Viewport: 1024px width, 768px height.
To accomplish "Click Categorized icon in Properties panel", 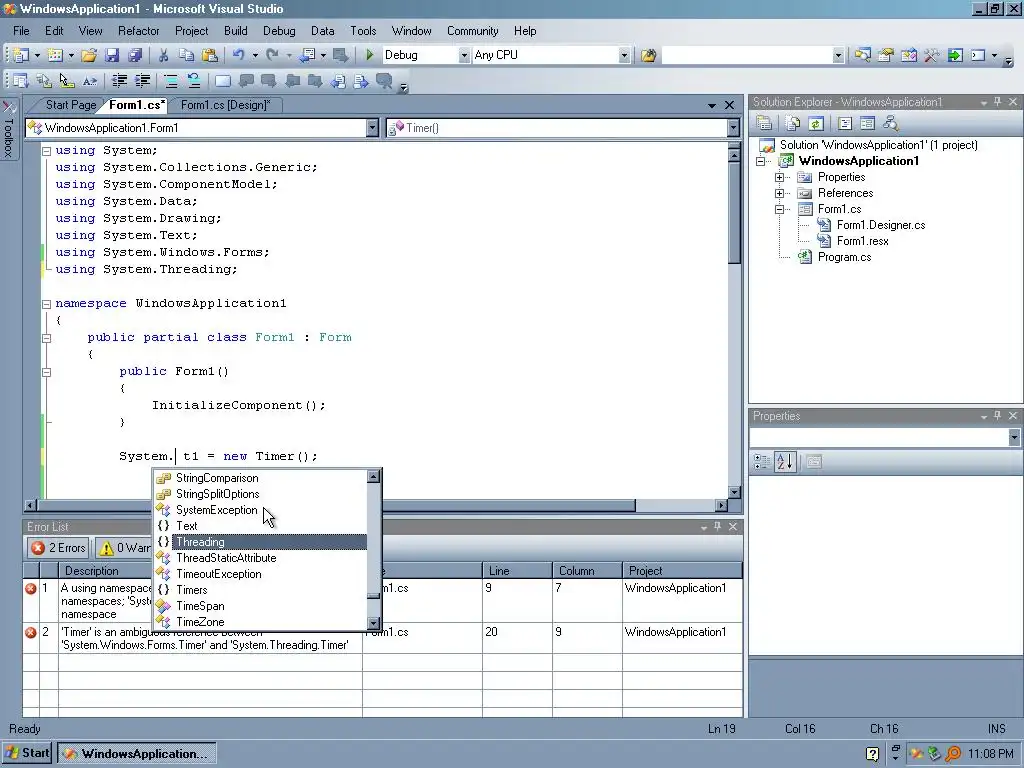I will 761,462.
